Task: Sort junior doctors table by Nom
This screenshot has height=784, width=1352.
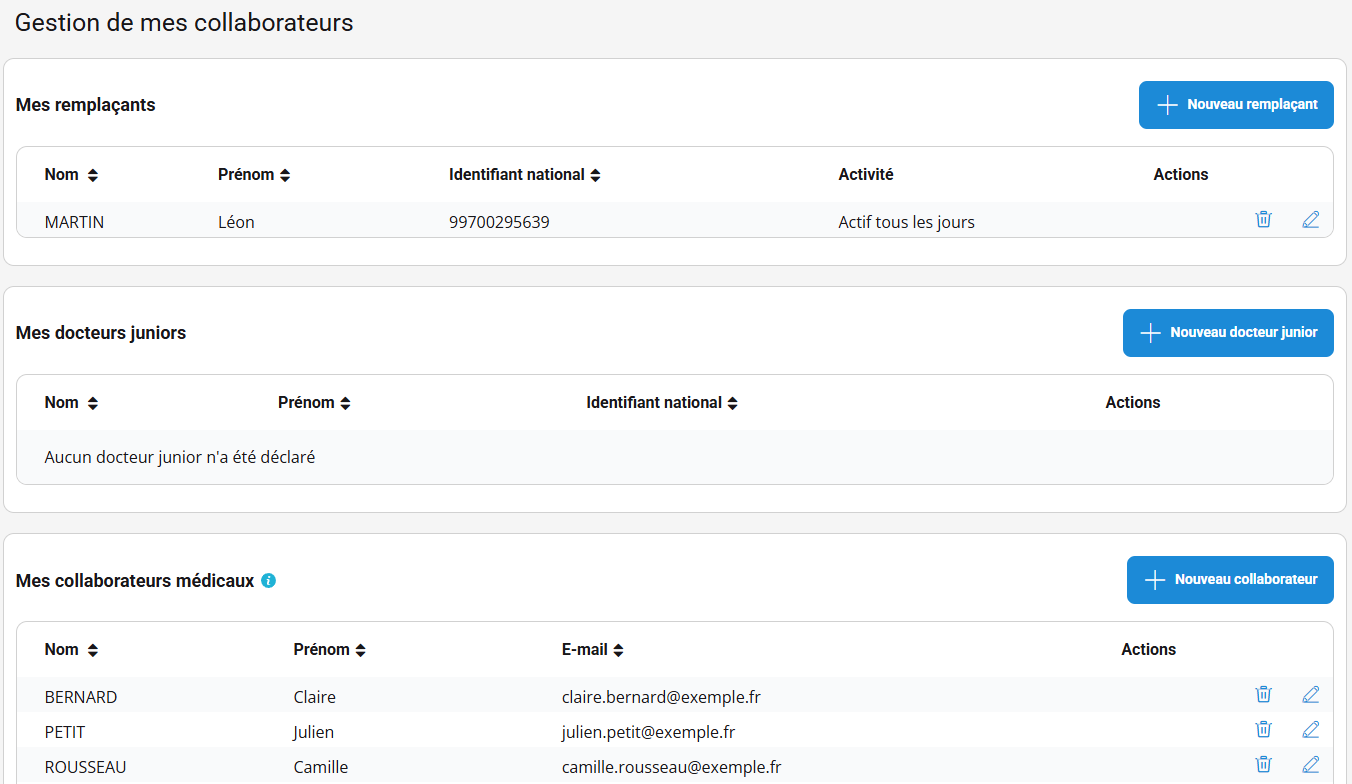Action: click(x=93, y=403)
